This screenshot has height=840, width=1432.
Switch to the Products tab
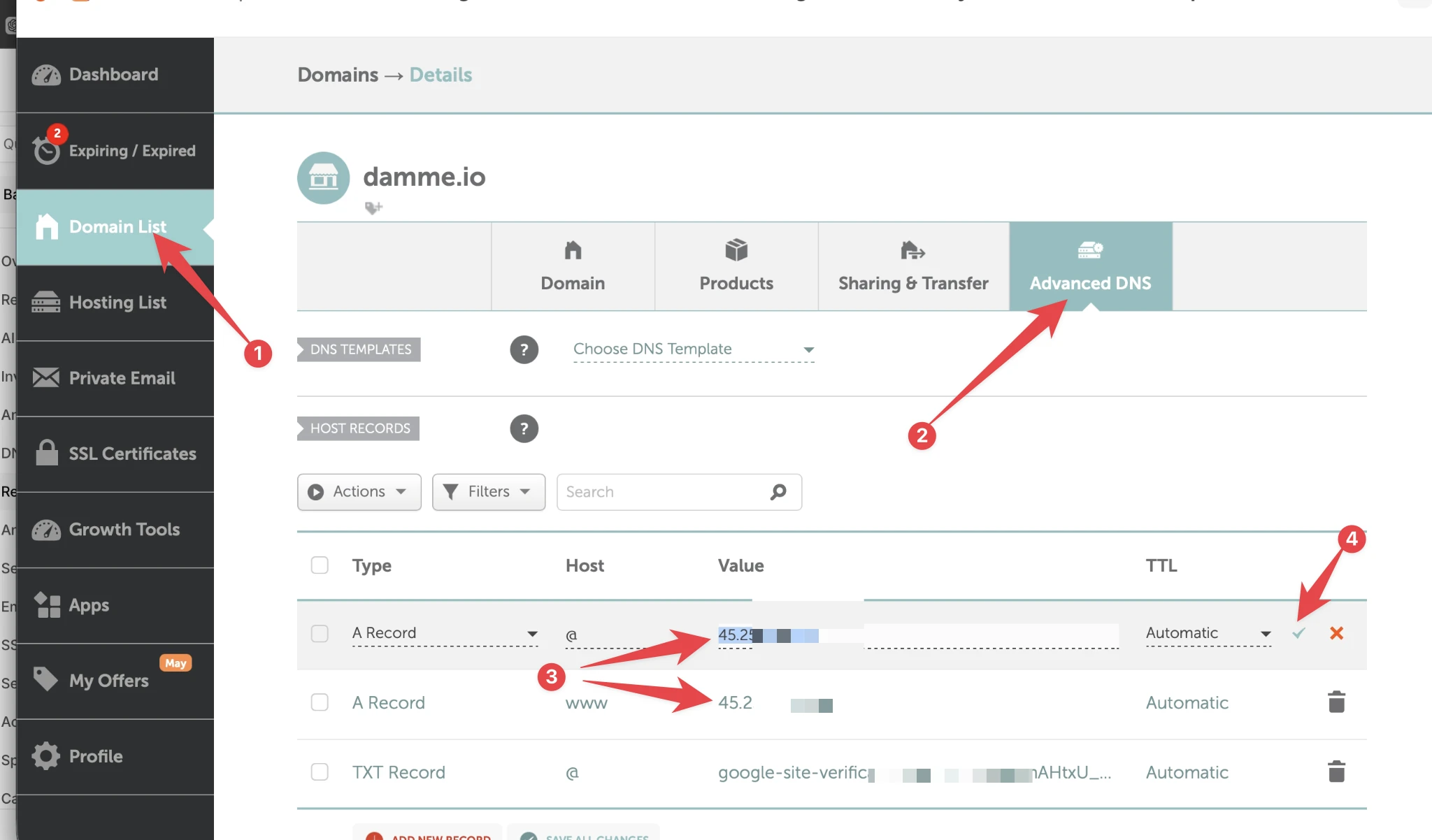coord(736,266)
